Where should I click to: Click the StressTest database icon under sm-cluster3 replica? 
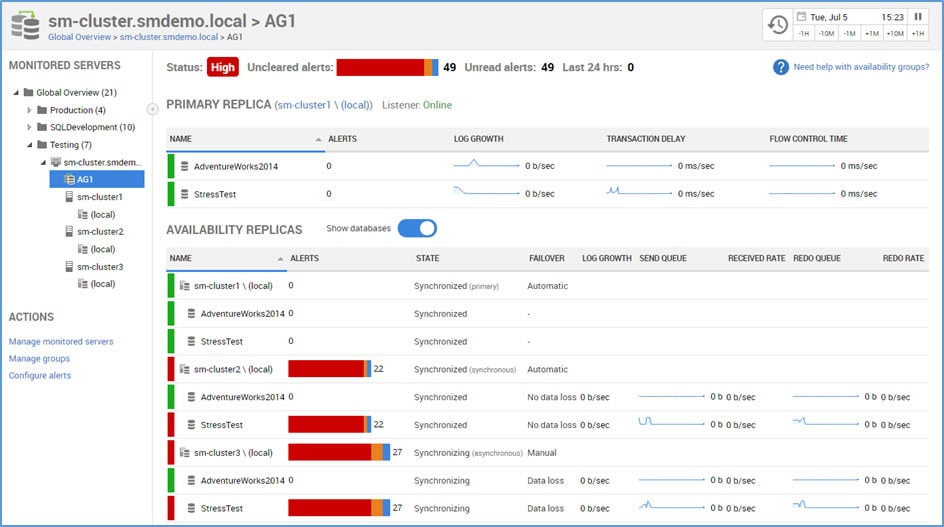point(191,508)
